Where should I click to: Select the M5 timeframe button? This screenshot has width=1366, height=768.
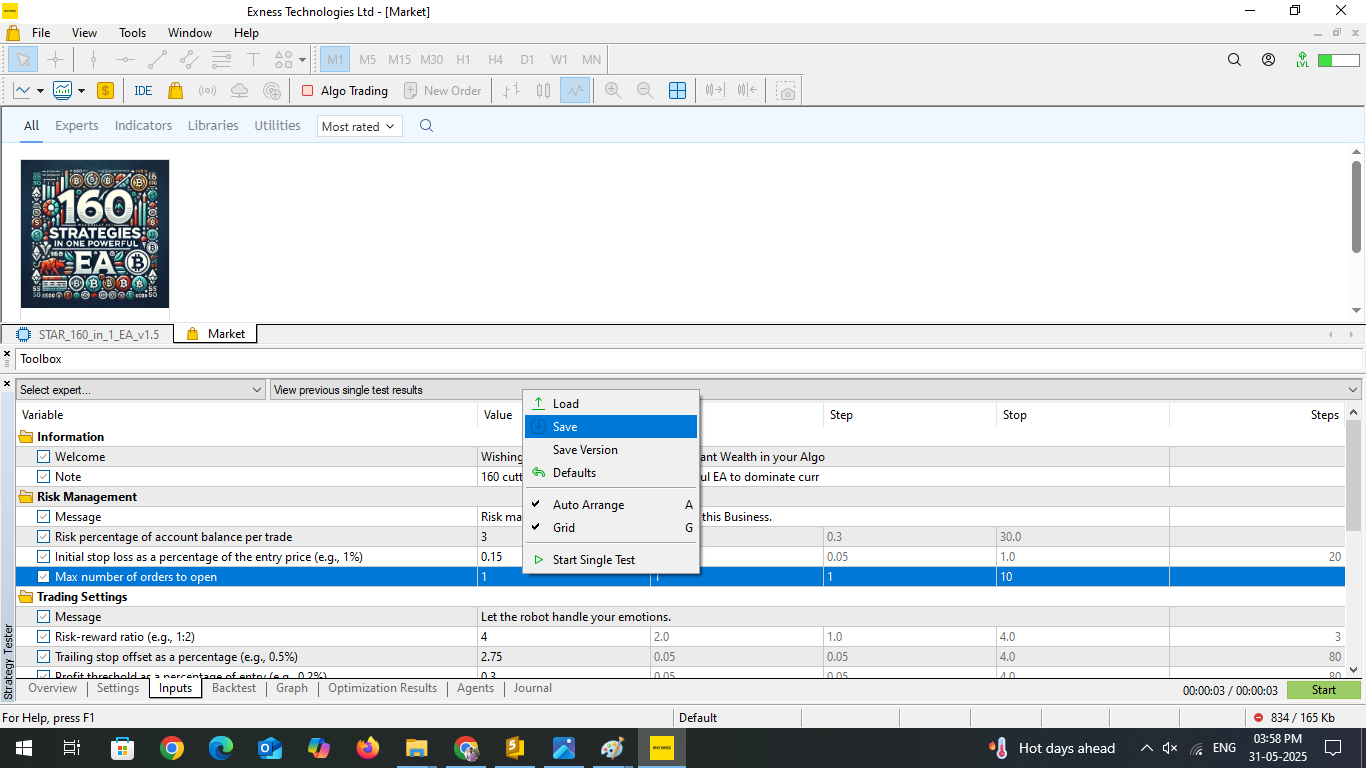[367, 59]
